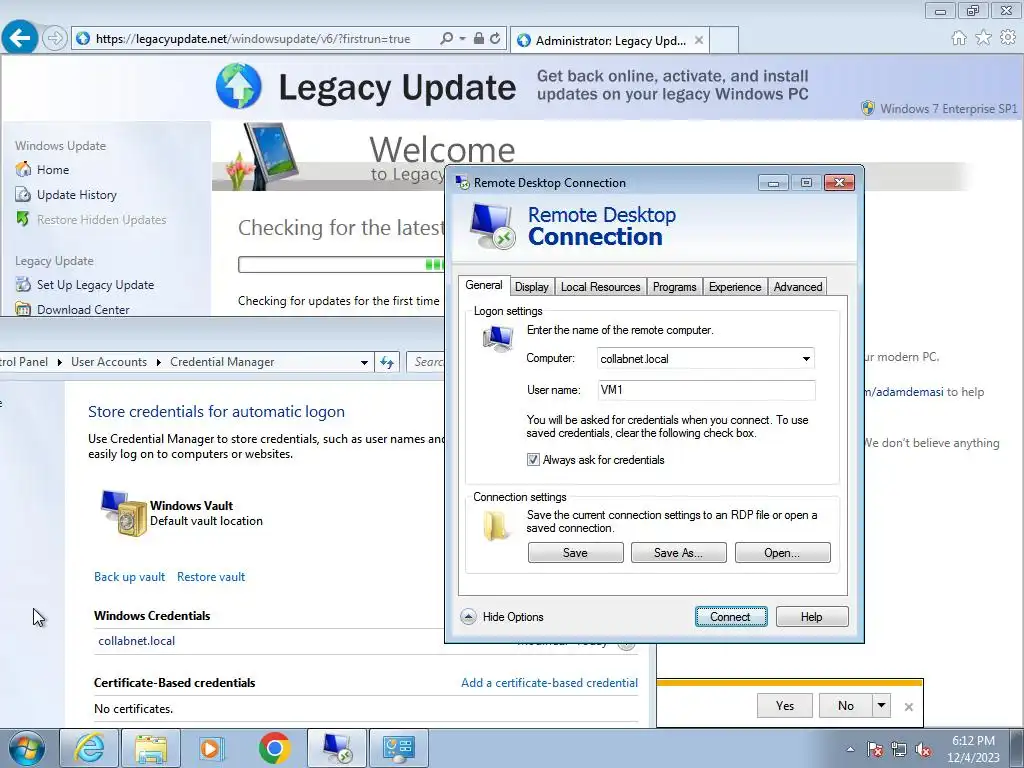This screenshot has height=768, width=1024.
Task: Click the Save As... button
Action: [679, 552]
